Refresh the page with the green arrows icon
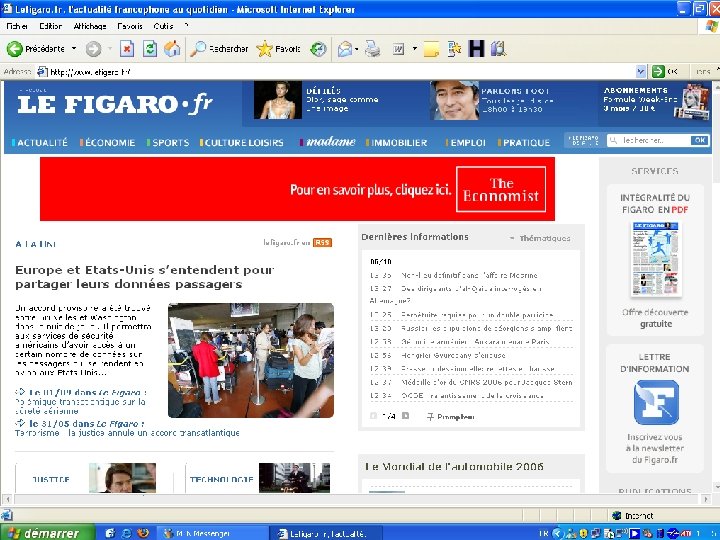The height and width of the screenshot is (540, 720). click(150, 49)
